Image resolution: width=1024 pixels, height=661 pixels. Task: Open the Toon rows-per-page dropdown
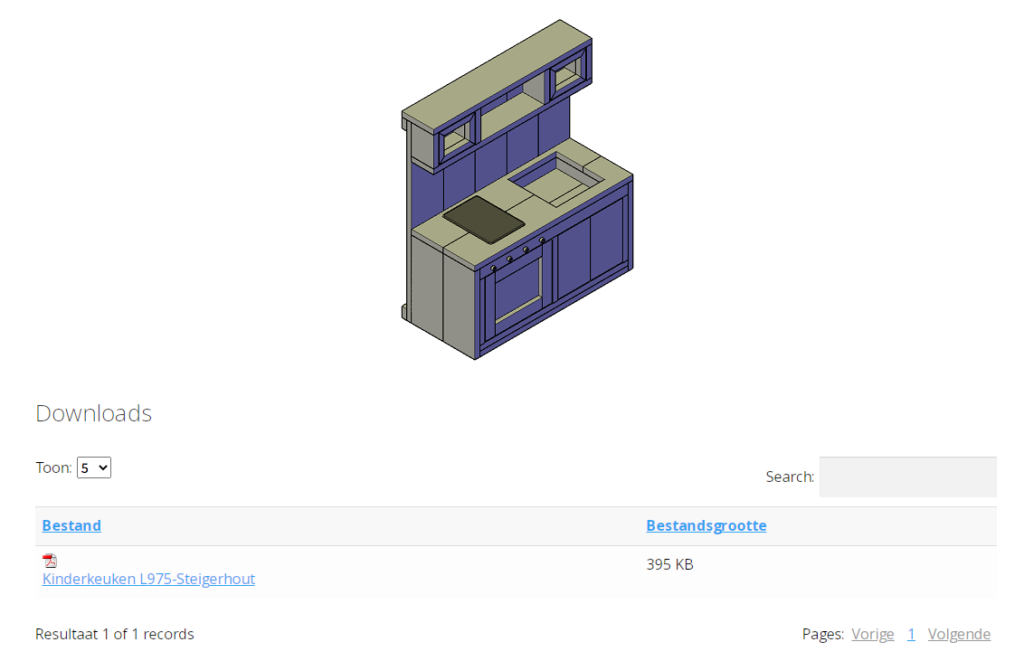click(94, 467)
